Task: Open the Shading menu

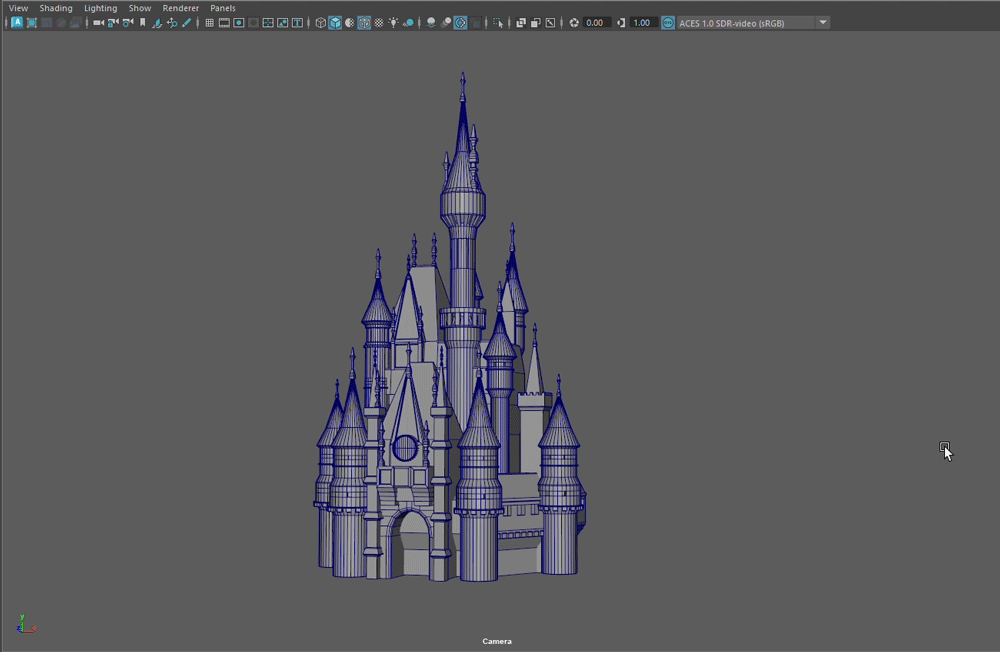Action: (x=56, y=8)
